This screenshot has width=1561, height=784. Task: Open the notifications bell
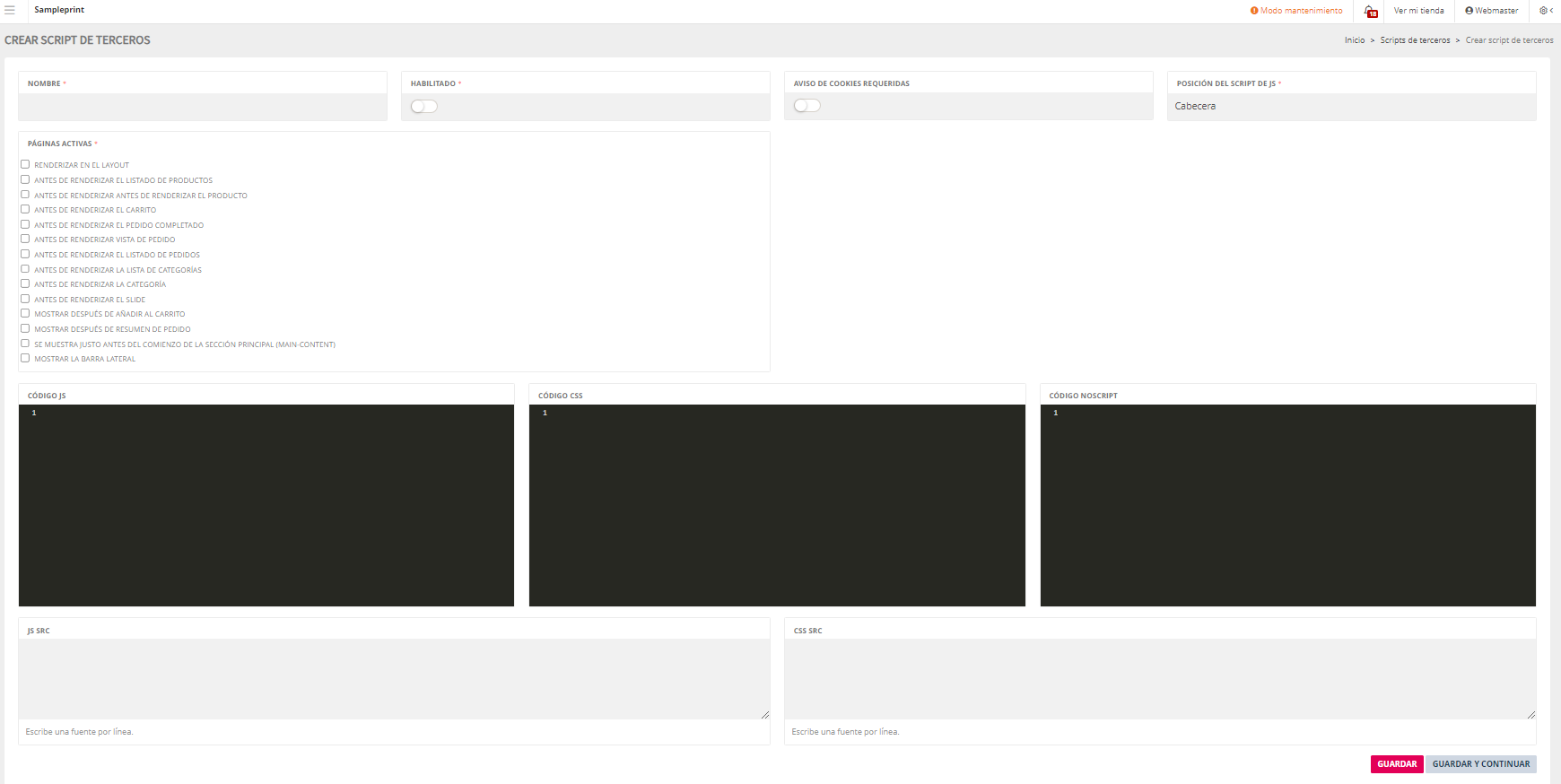click(x=1370, y=11)
